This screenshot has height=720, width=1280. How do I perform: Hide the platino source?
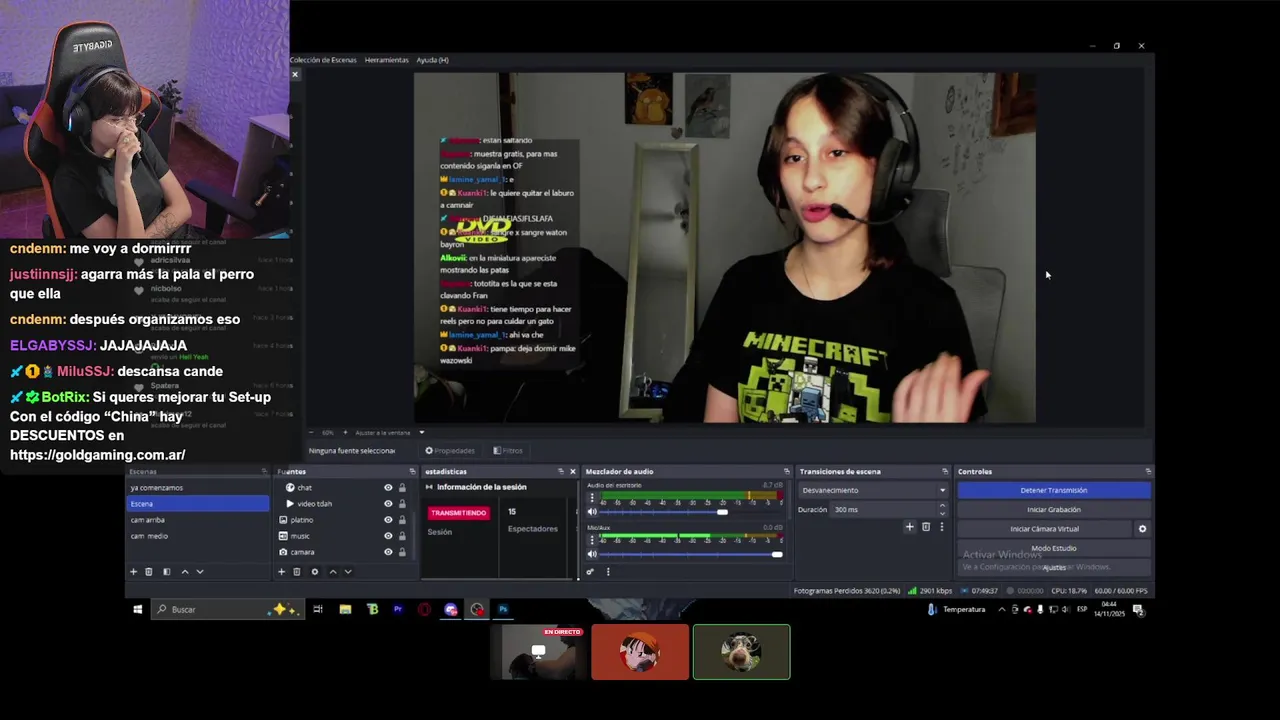(388, 520)
